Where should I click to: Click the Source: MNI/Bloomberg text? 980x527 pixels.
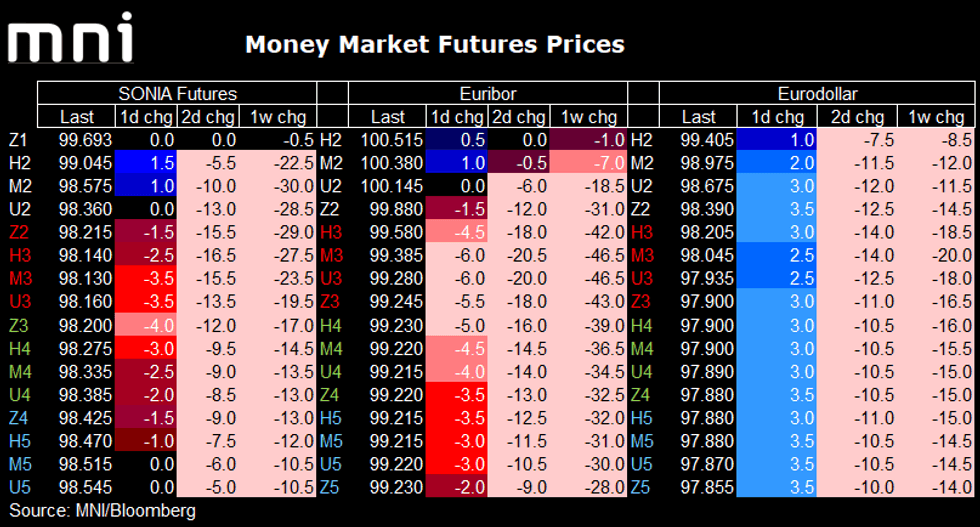click(101, 511)
